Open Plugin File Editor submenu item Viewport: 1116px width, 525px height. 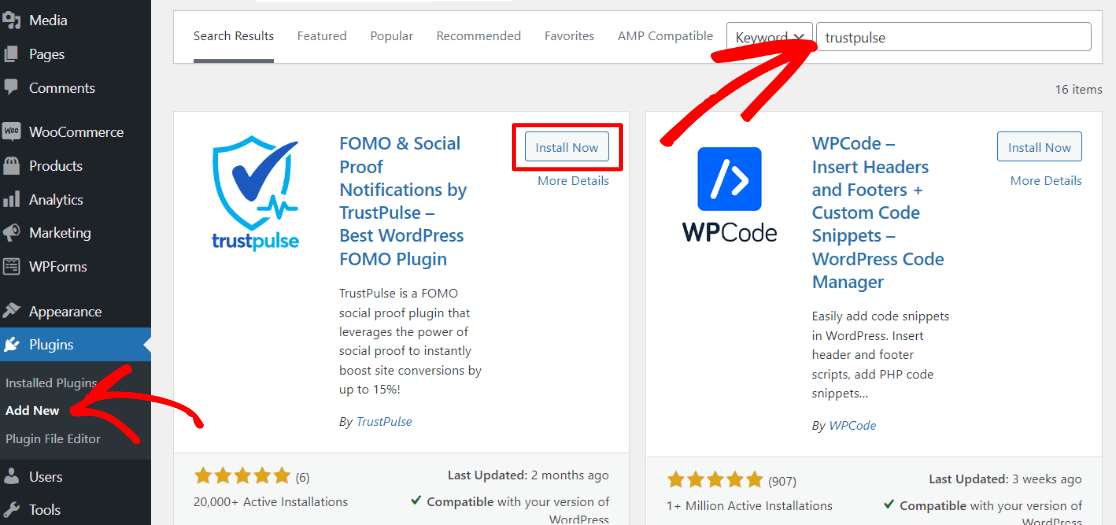[53, 438]
